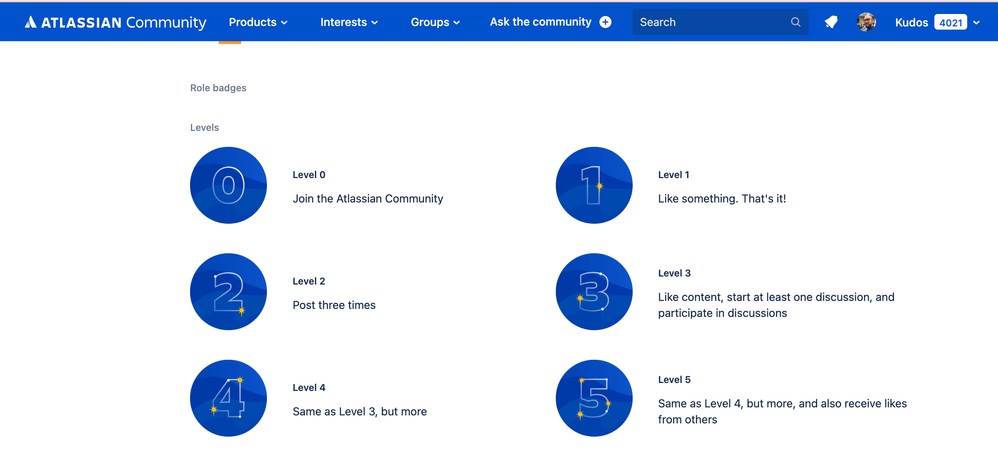This screenshot has height=449, width=998.
Task: Click the Level 5 title text
Action: coord(674,380)
